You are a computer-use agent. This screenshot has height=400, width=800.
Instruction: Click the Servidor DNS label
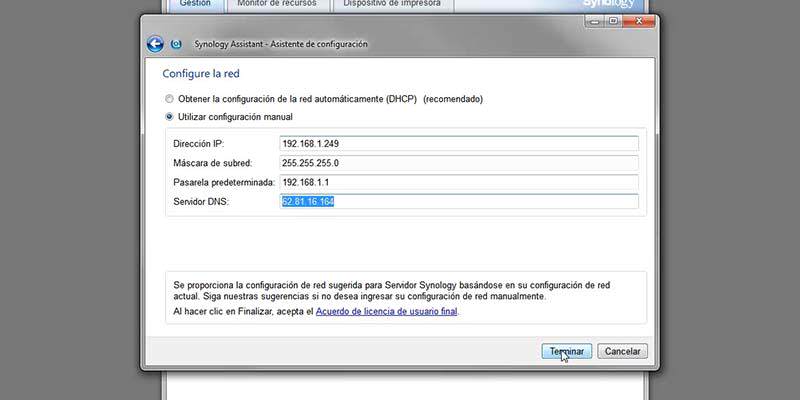201,202
